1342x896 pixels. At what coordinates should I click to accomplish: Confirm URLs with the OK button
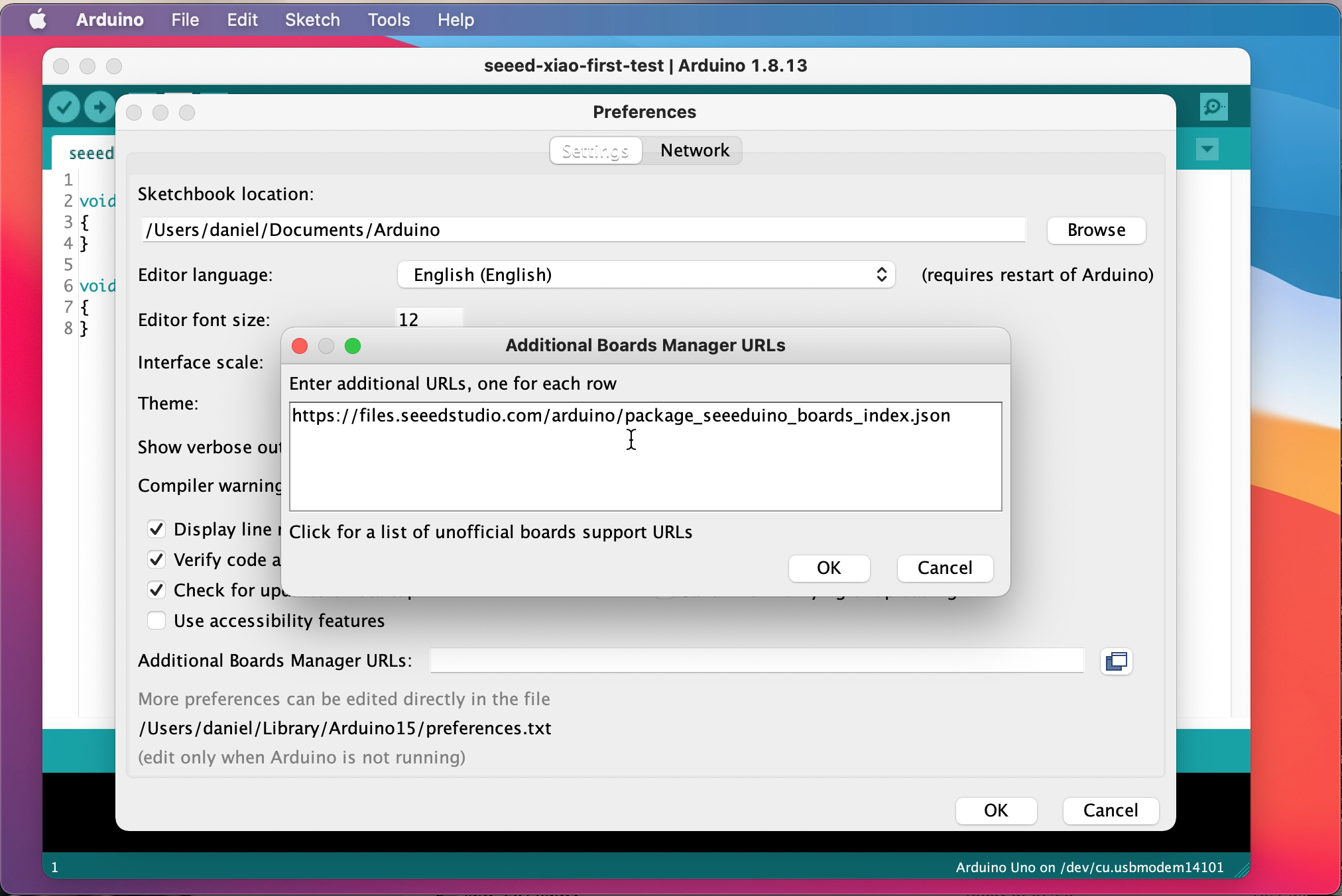(828, 568)
